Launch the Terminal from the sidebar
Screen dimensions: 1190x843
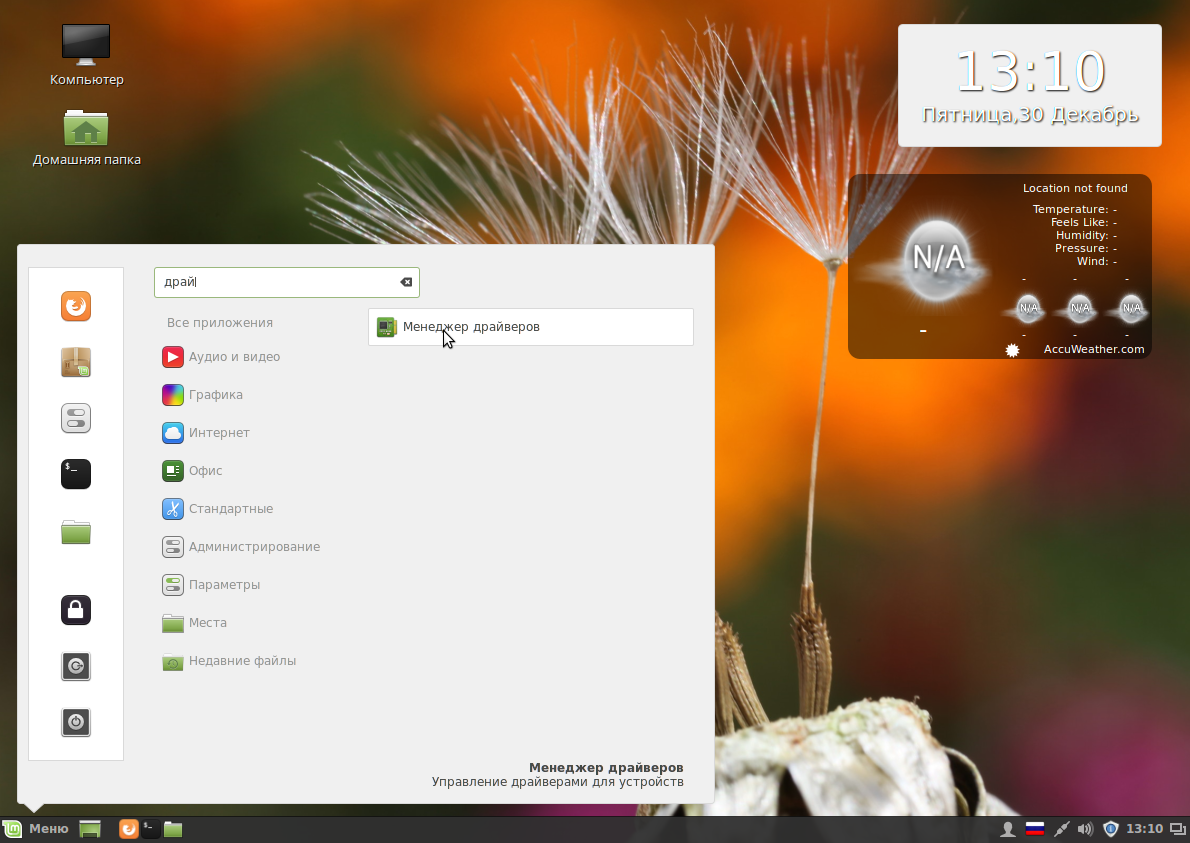tap(76, 474)
